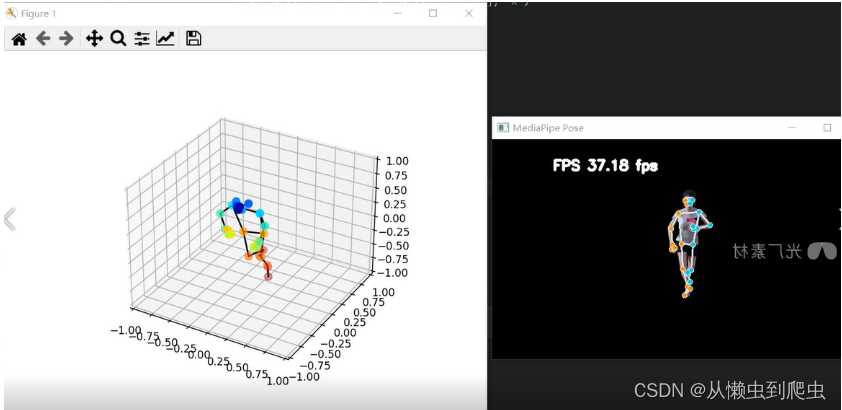Click the FPS counter text overlay
Screen dimensions: 842x410
(x=605, y=166)
